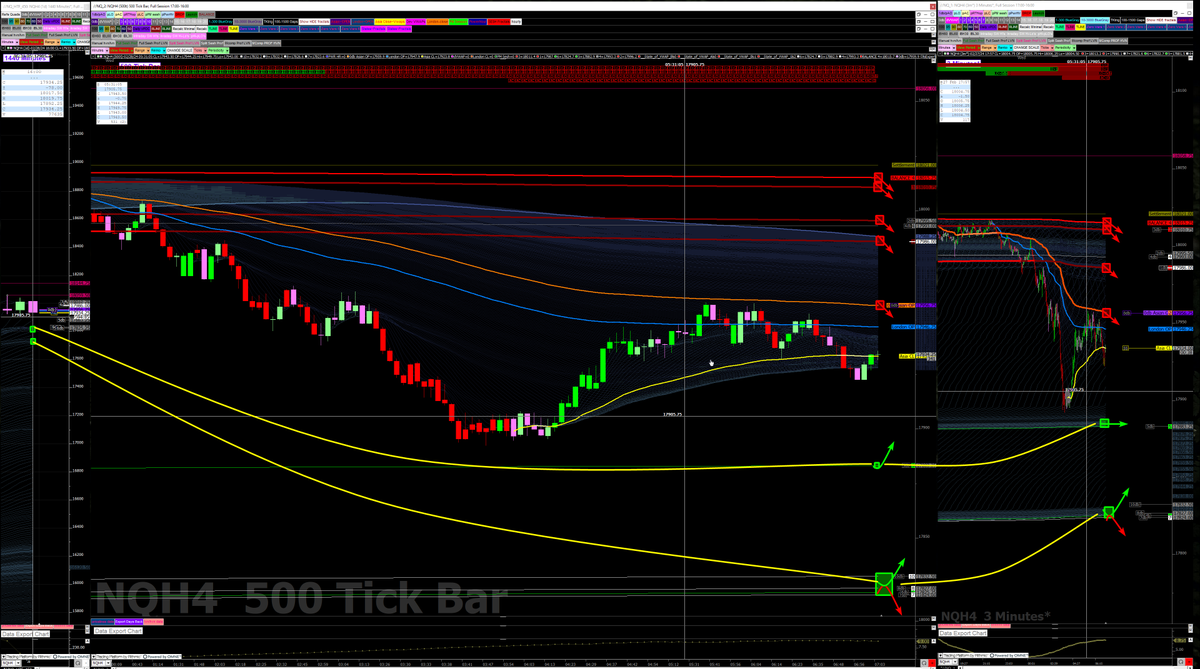This screenshot has height=669, width=1200.
Task: Toggle Zero VWAPs in 500 Tick window
Action: pos(415,21)
